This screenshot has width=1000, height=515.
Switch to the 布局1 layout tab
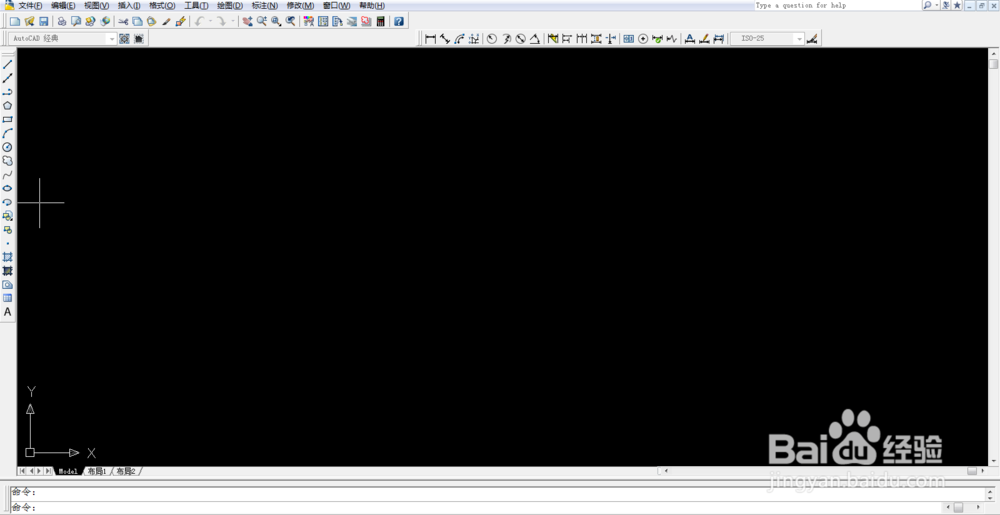pyautogui.click(x=97, y=472)
